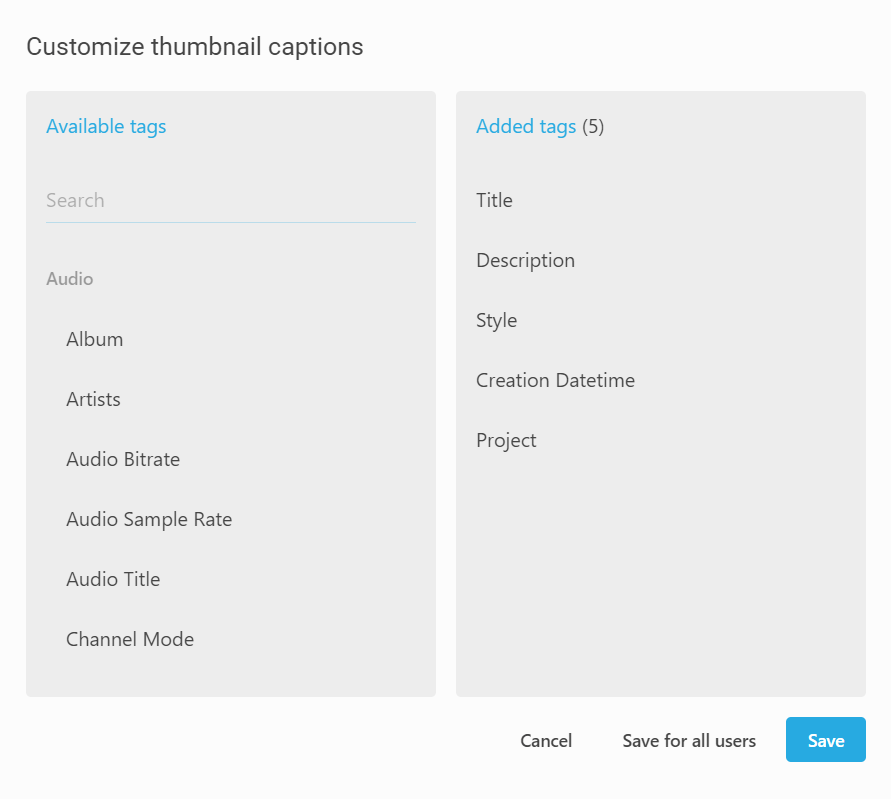The width and height of the screenshot is (891, 799).
Task: Click the added tags count (5)
Action: [593, 126]
